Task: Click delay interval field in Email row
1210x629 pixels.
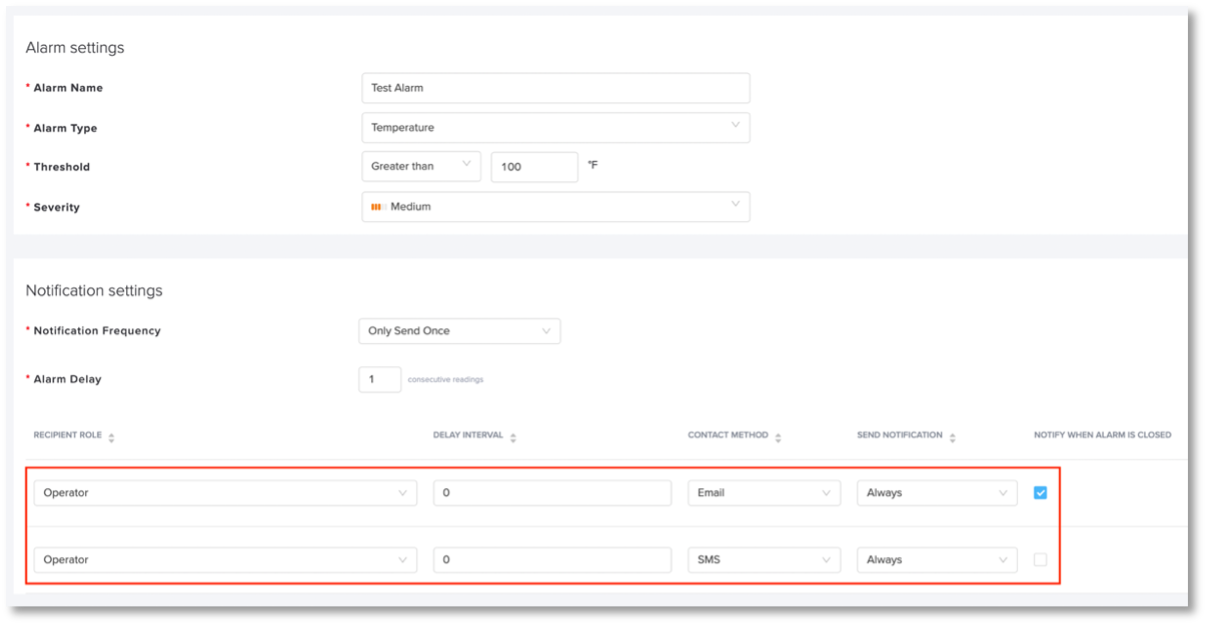Action: [x=552, y=493]
